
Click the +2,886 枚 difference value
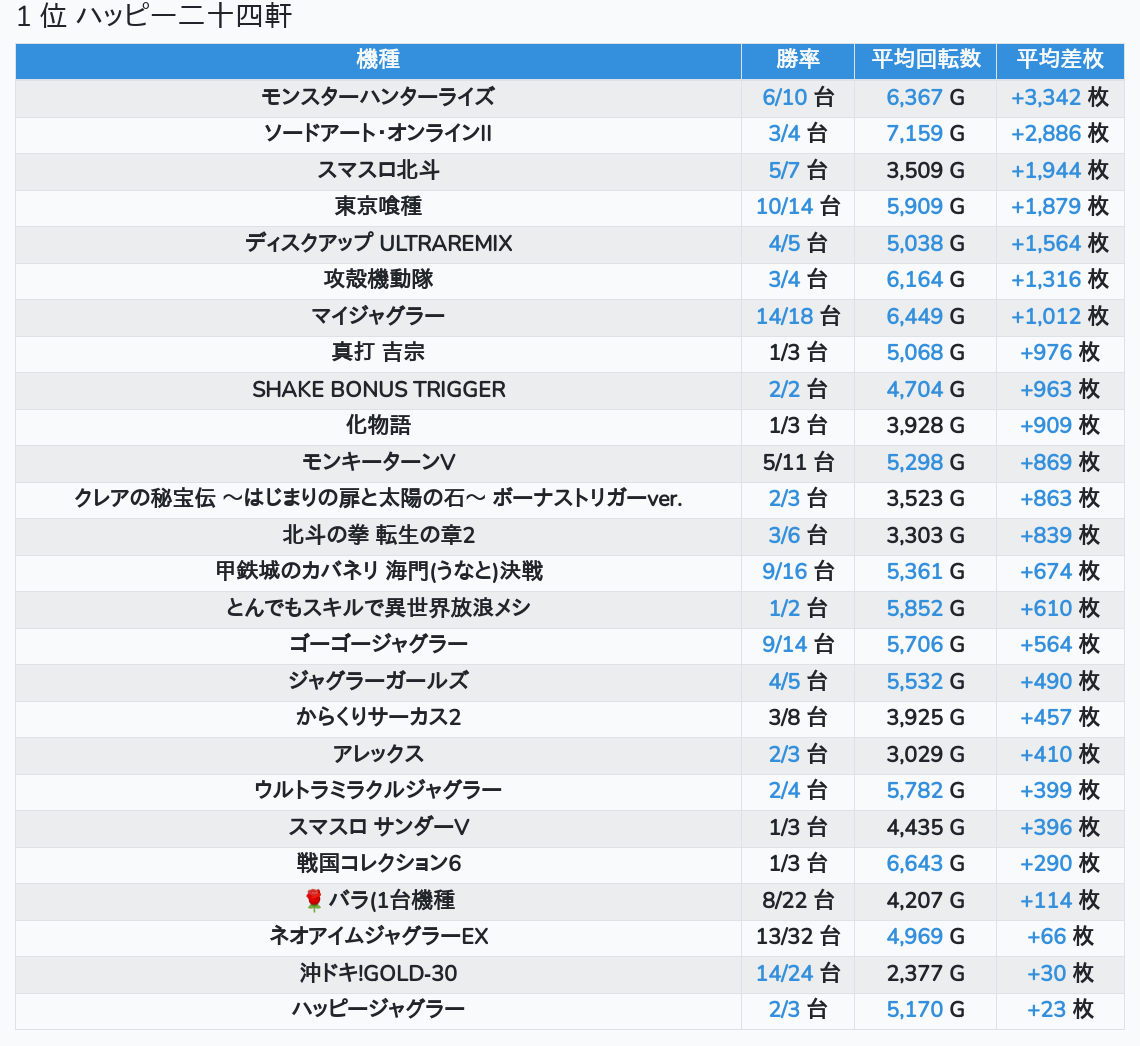[1059, 134]
